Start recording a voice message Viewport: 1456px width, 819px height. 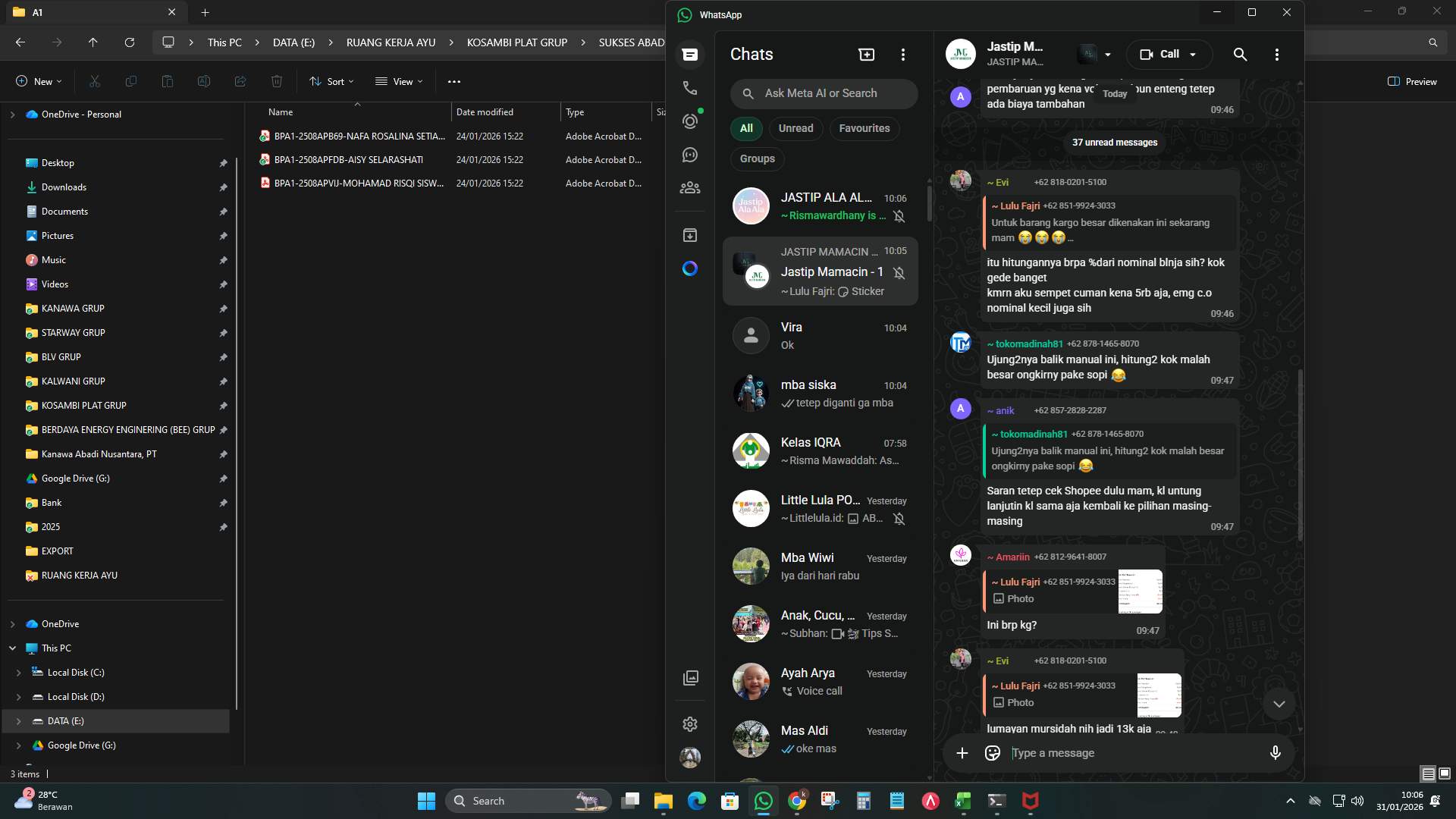[1276, 753]
